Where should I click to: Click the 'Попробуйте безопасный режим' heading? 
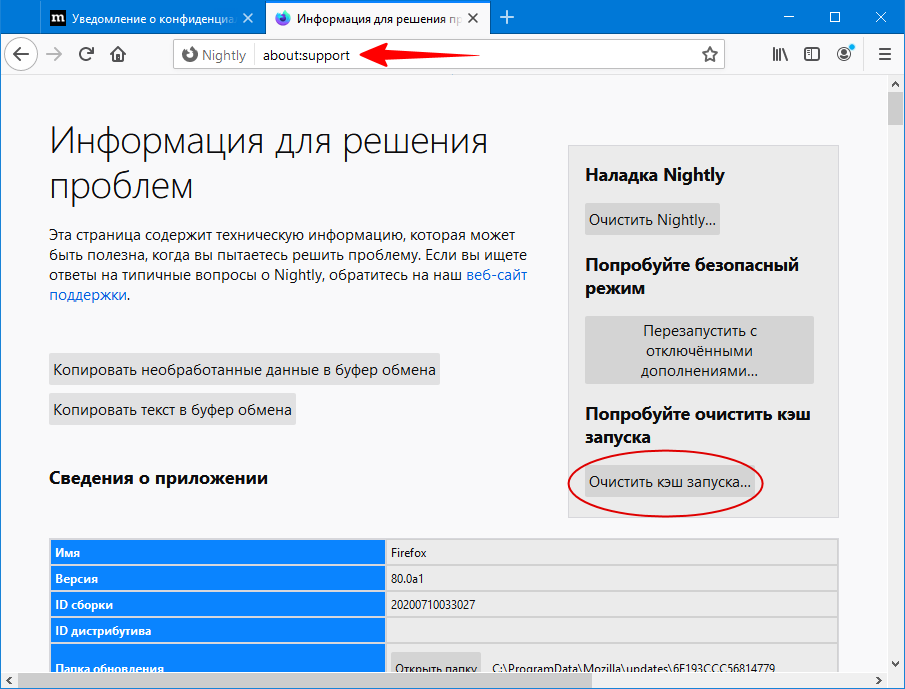692,276
